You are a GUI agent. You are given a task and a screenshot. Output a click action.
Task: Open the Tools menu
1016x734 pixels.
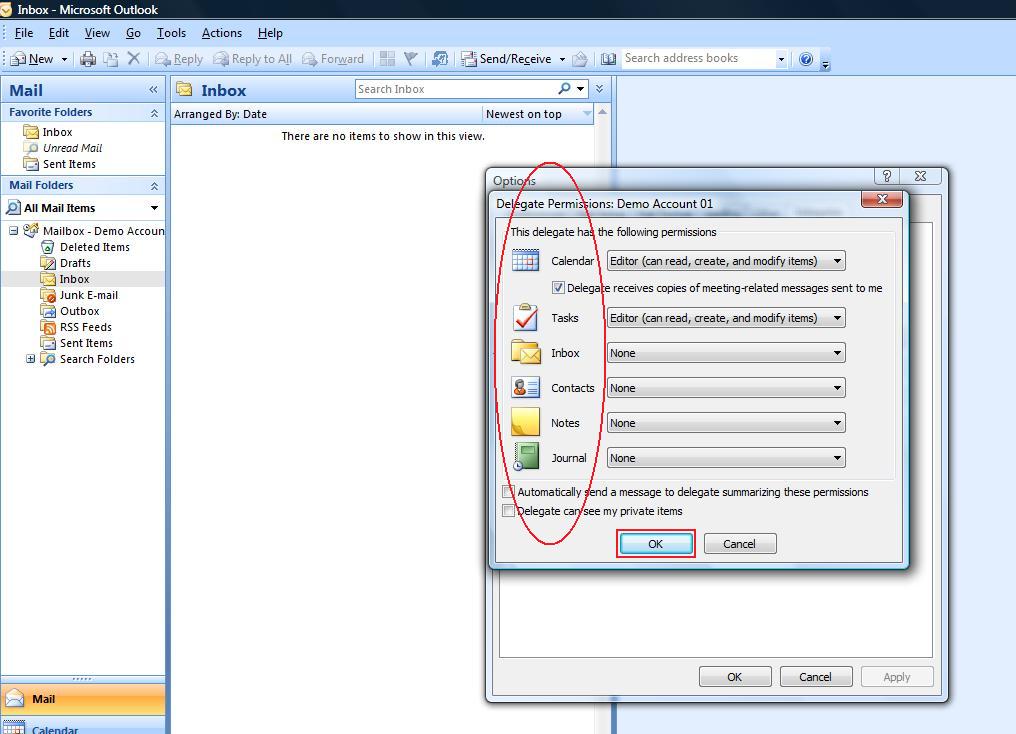pyautogui.click(x=171, y=32)
